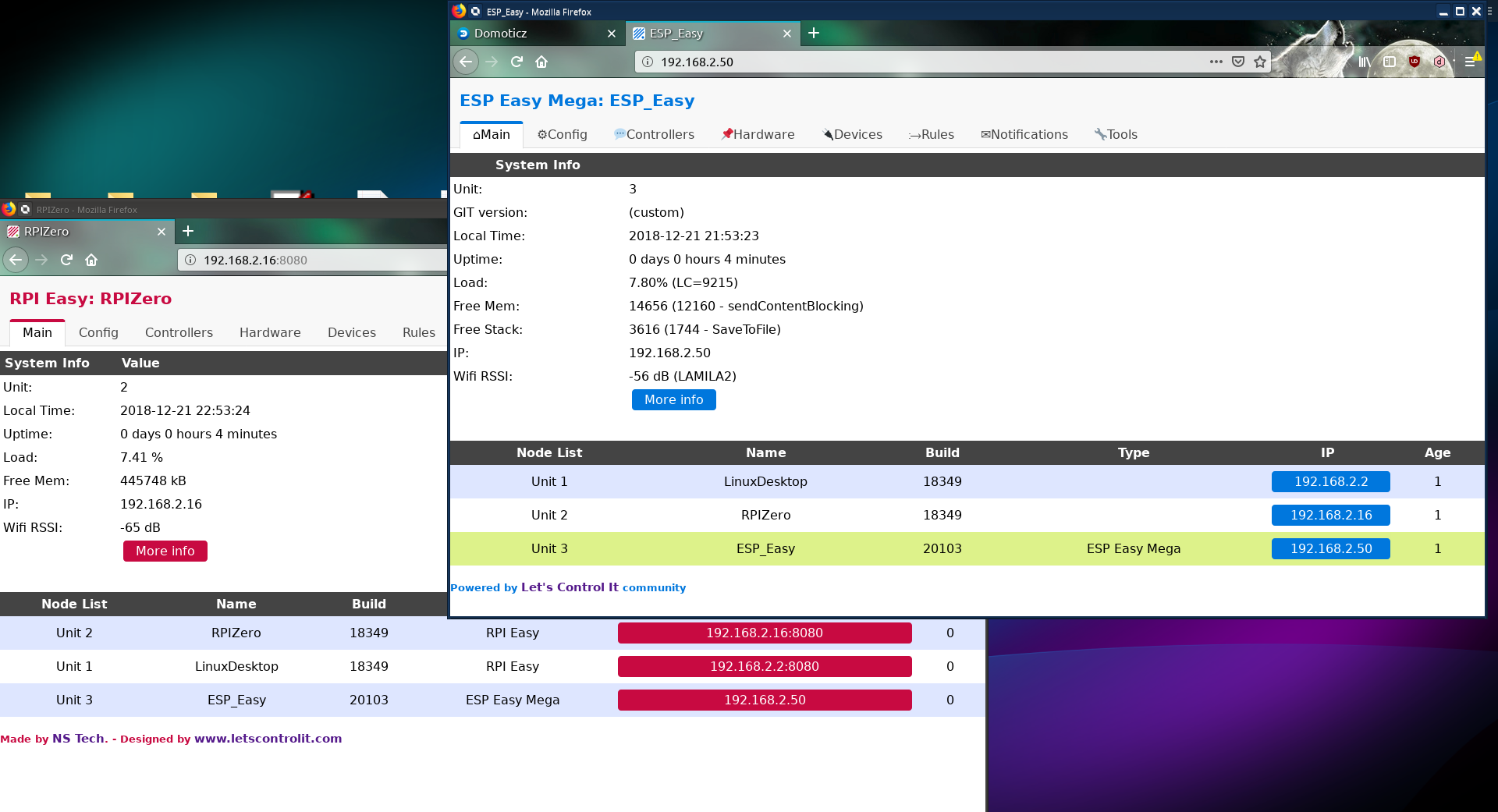Open home page in ESP_Easy window
Image resolution: width=1498 pixels, height=812 pixels.
click(x=541, y=62)
